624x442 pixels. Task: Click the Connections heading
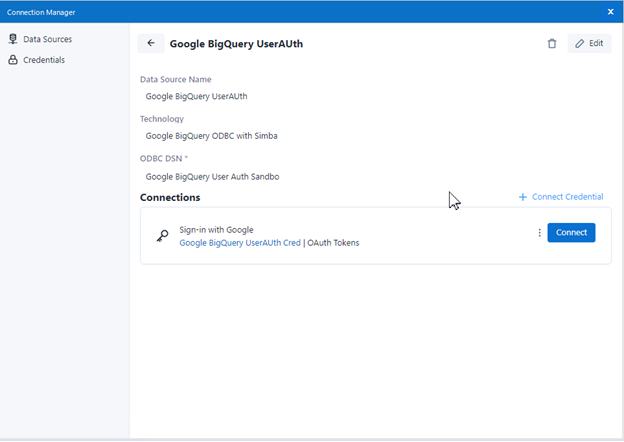(170, 197)
